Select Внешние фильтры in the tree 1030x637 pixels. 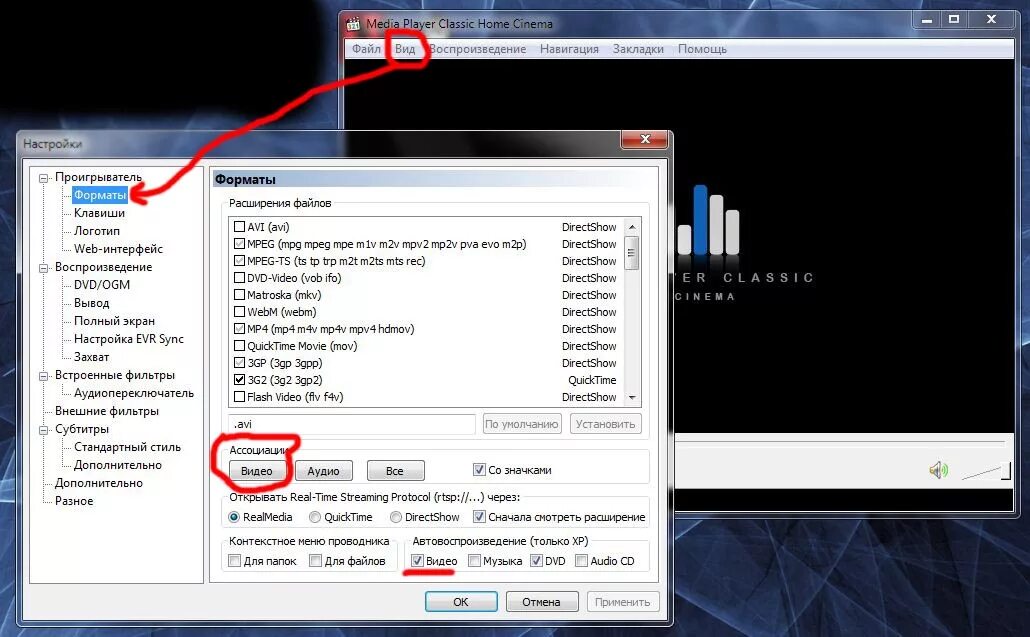[x=106, y=411]
